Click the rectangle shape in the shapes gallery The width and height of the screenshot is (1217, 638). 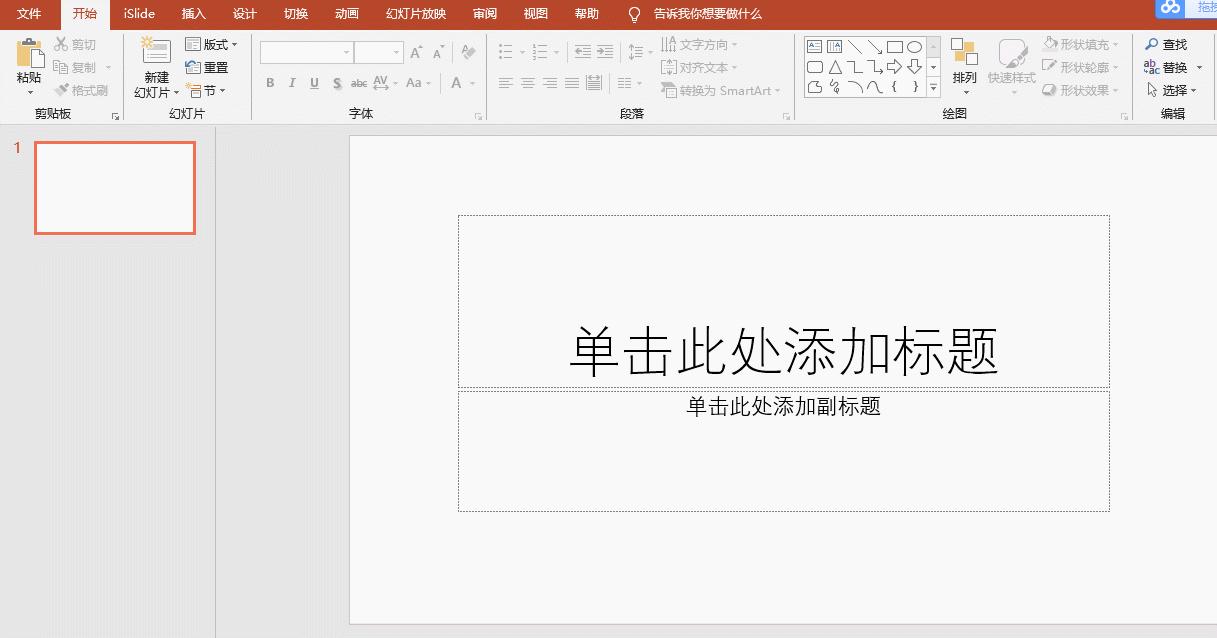896,45
